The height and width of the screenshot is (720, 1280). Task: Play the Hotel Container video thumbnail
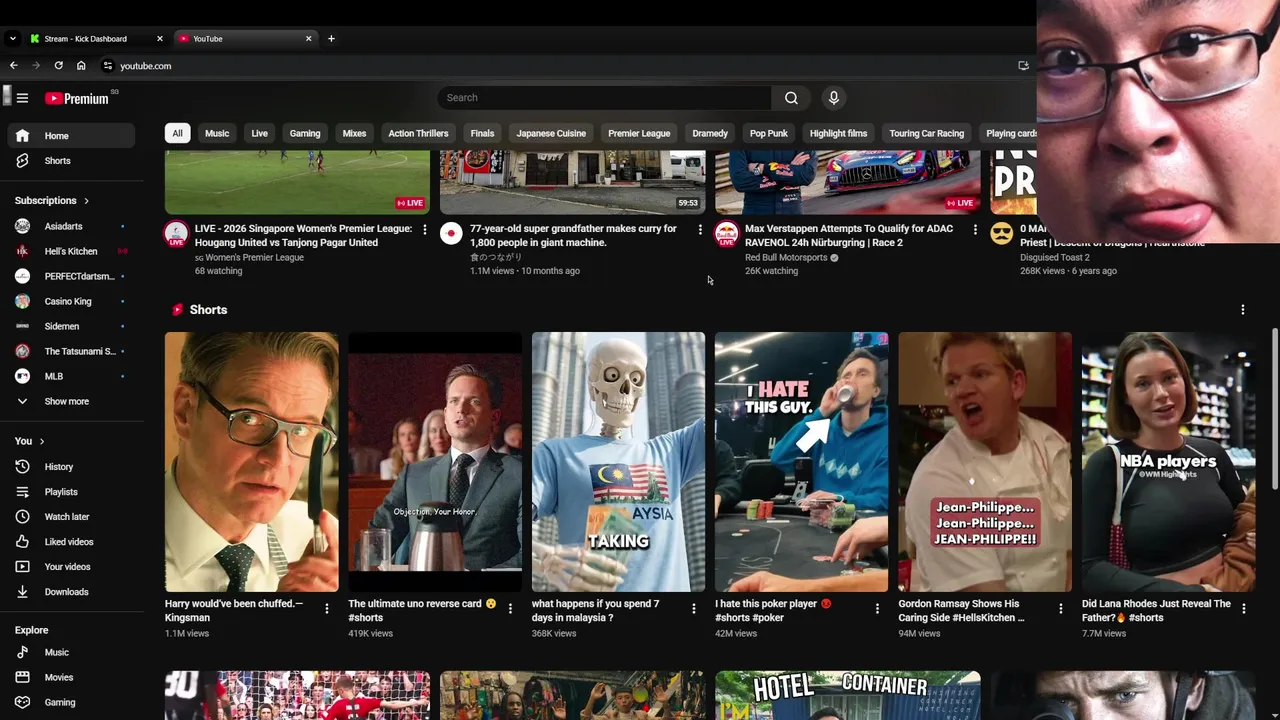tap(848, 696)
